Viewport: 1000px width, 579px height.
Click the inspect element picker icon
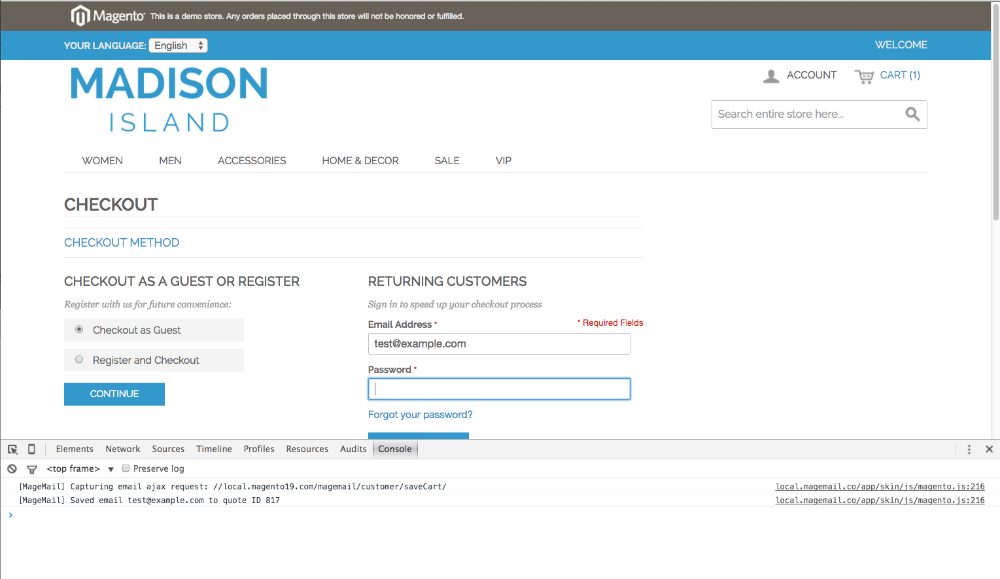13,449
